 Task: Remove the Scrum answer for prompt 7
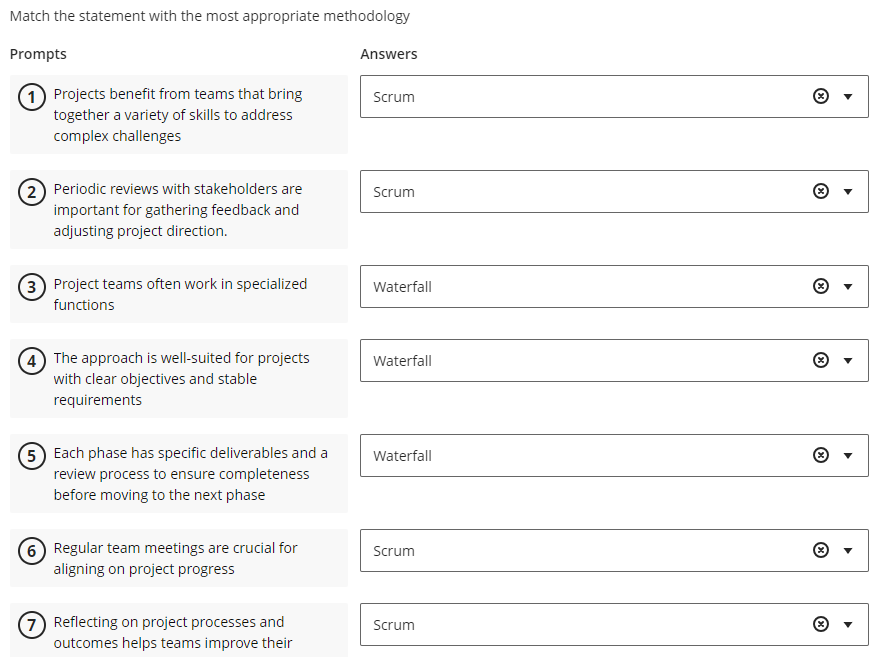[x=821, y=624]
